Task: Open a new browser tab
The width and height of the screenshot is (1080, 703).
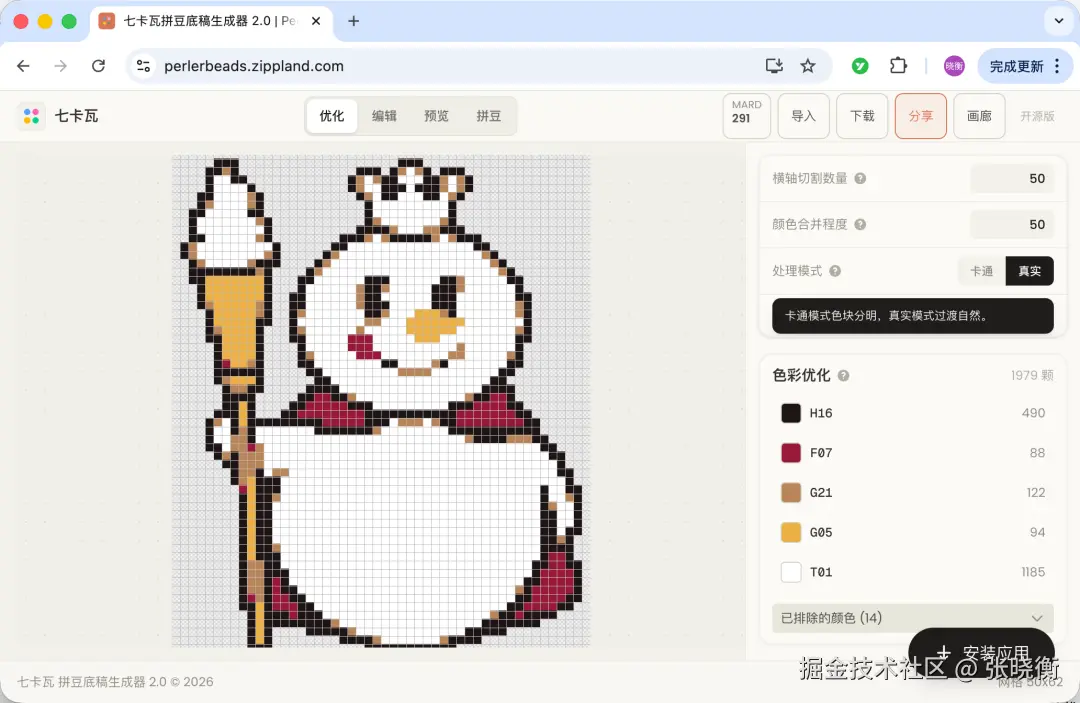Action: [353, 21]
